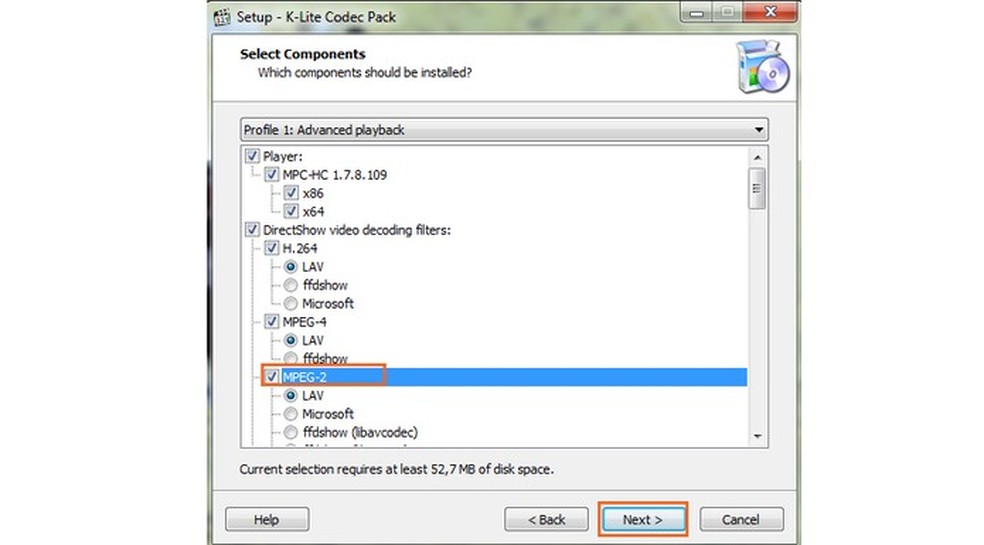Click the 'H.264' tree label
This screenshot has height=545, width=984.
click(x=300, y=249)
